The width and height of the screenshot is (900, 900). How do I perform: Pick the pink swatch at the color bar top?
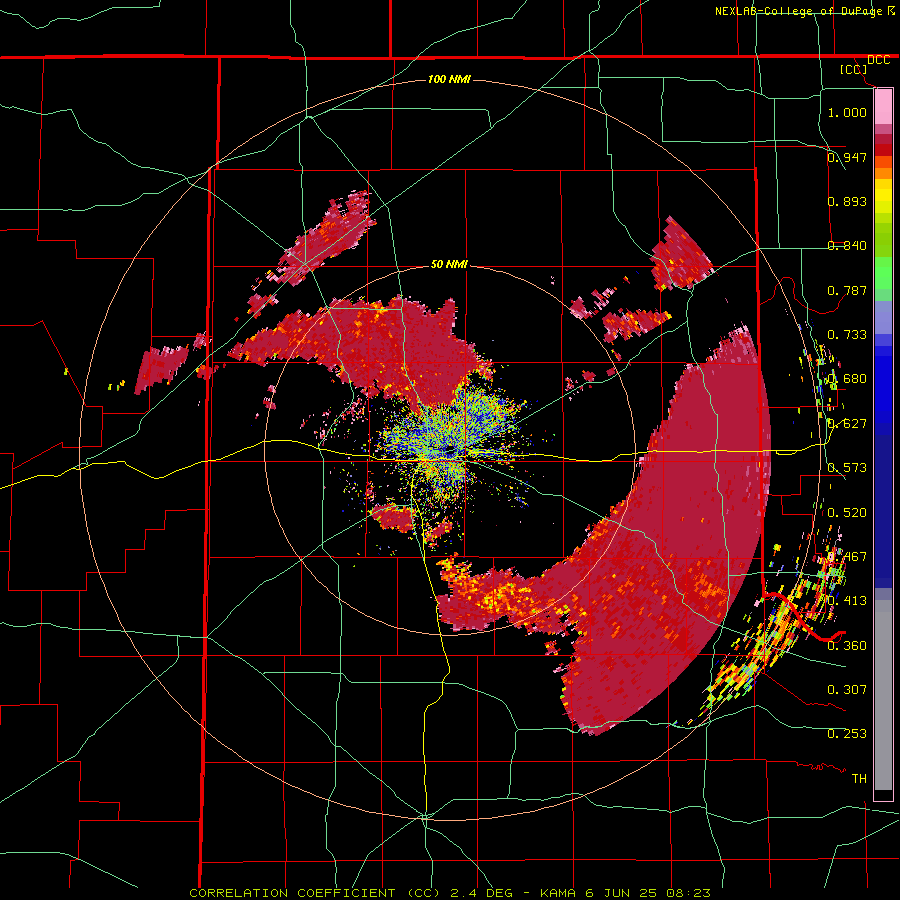coord(883,107)
